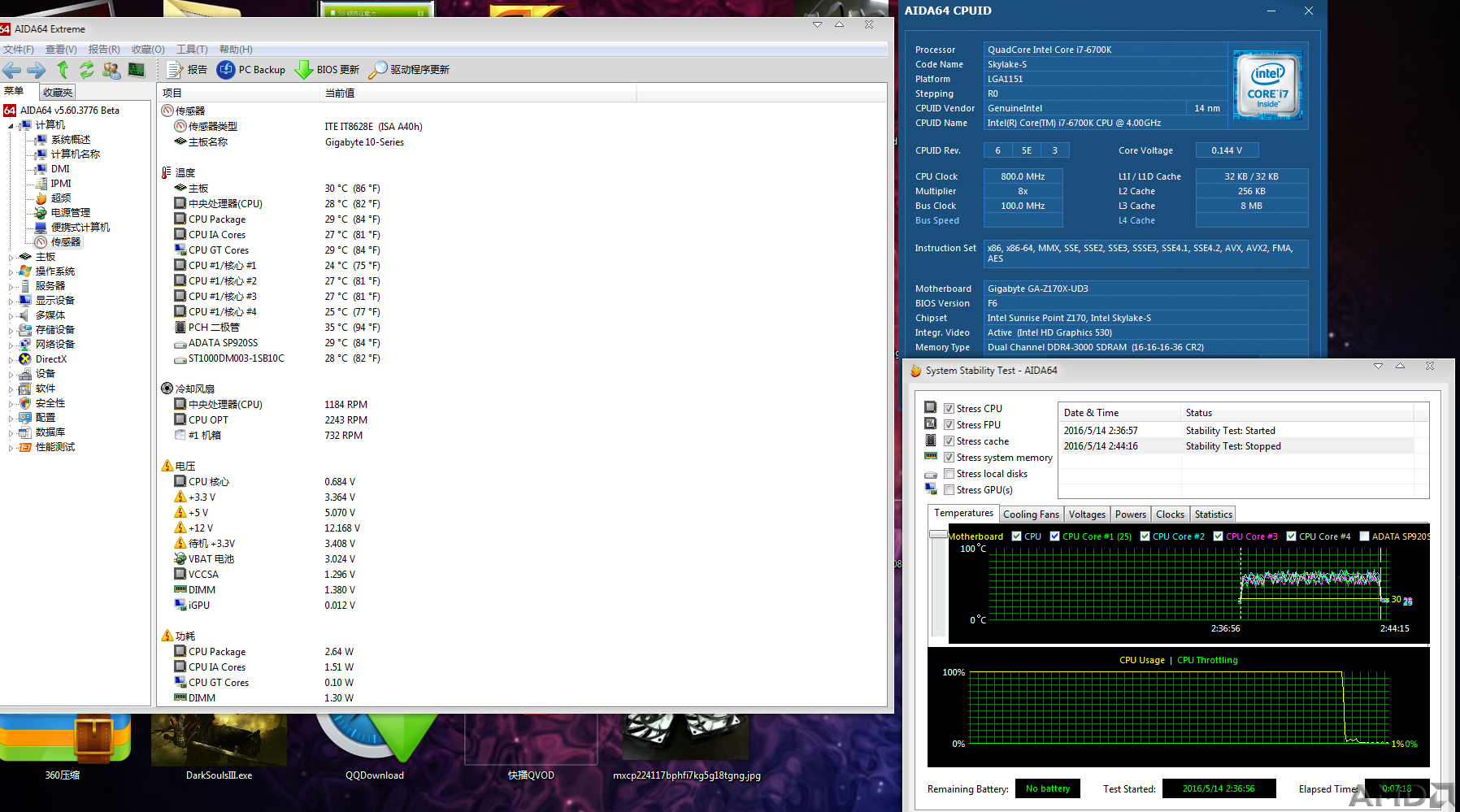Viewport: 1460px width, 812px height.
Task: Toggle the Stress FPU checkbox
Action: (949, 425)
